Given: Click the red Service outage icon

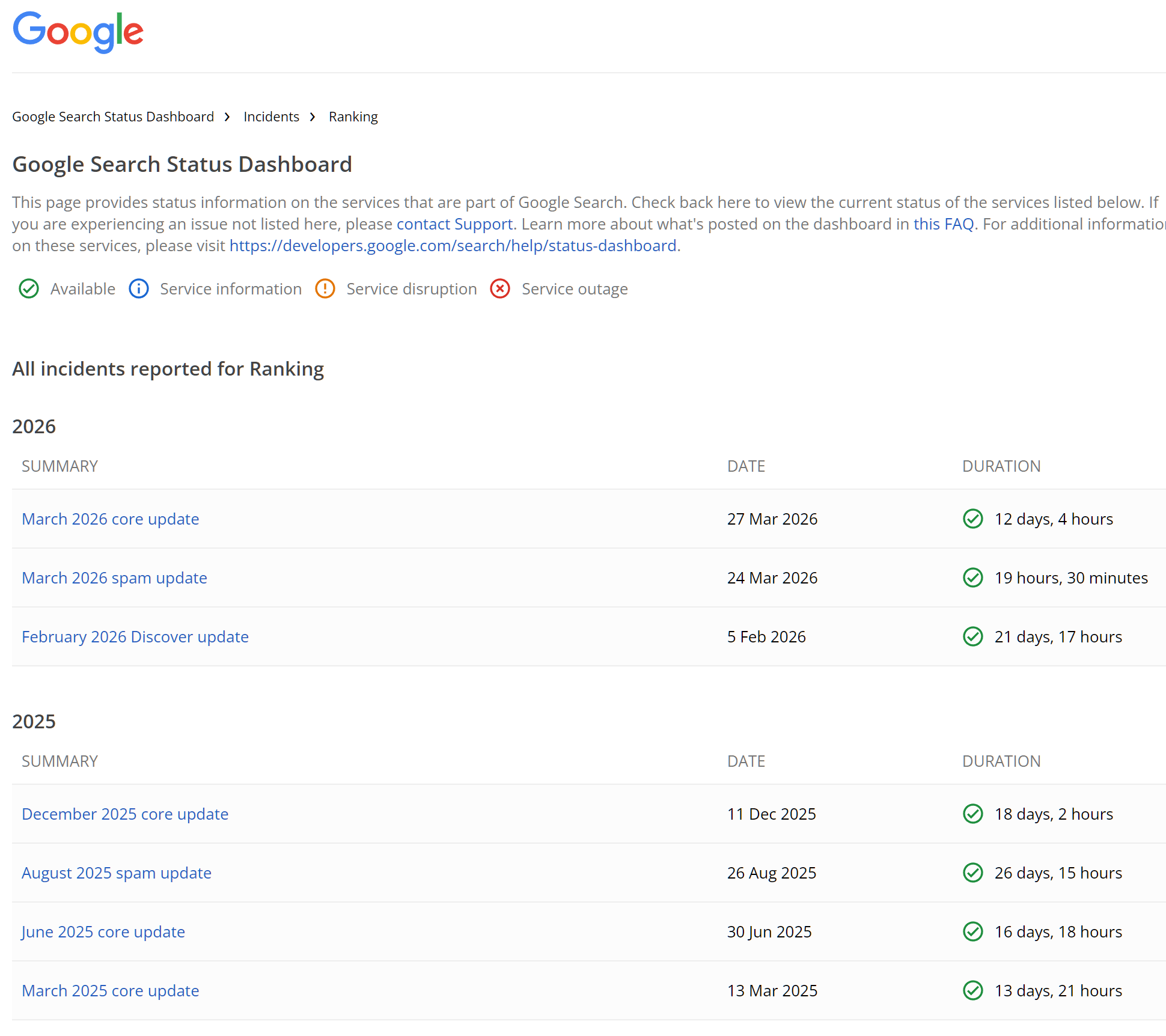Looking at the screenshot, I should pos(500,289).
